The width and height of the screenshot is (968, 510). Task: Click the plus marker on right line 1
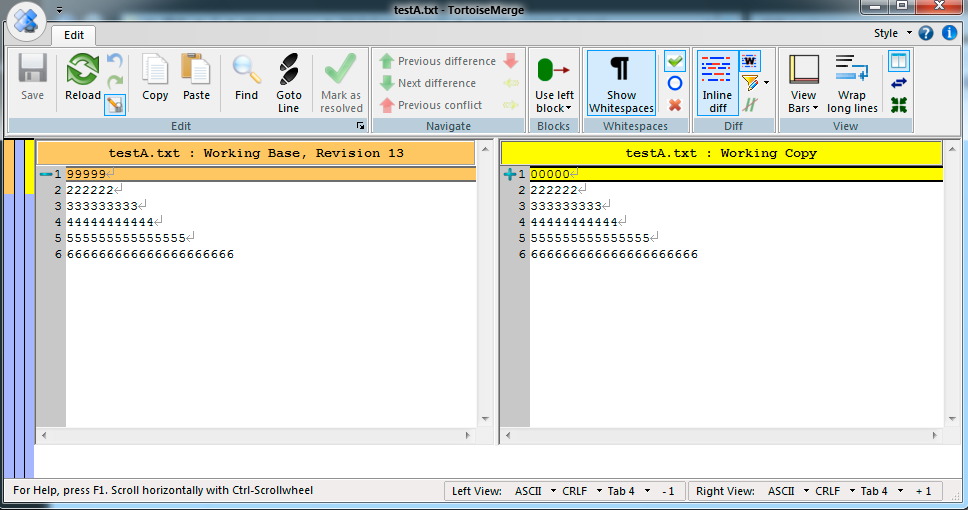(x=509, y=174)
